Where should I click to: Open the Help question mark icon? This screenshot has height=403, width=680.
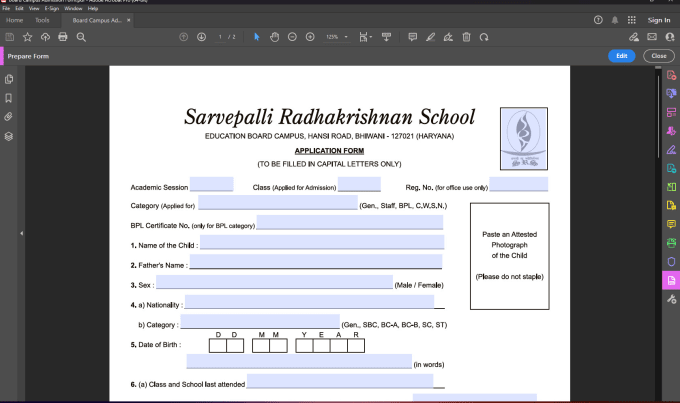coord(598,20)
